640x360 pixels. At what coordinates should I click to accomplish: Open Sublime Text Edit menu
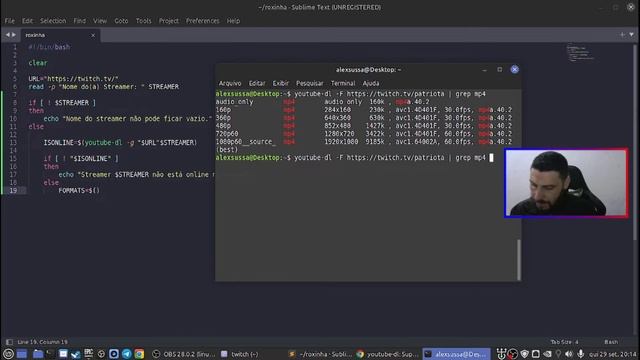click(x=27, y=21)
